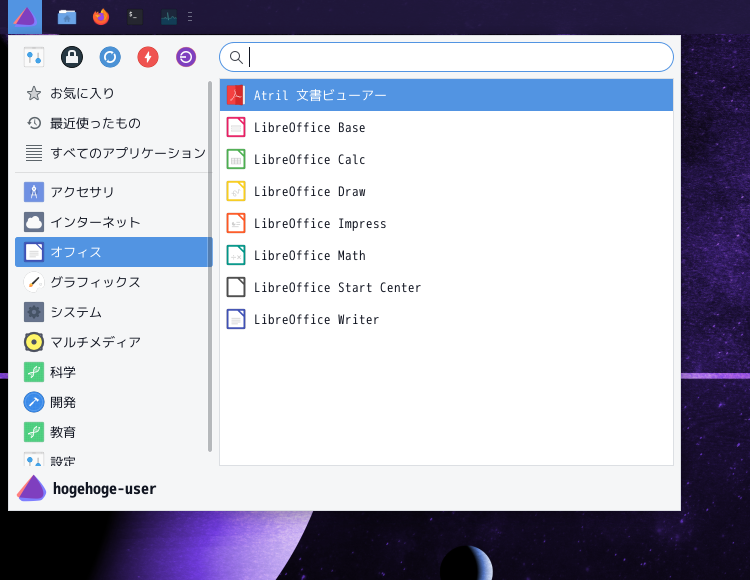Click the teal LibreOffice Math icon

pyautogui.click(x=236, y=255)
